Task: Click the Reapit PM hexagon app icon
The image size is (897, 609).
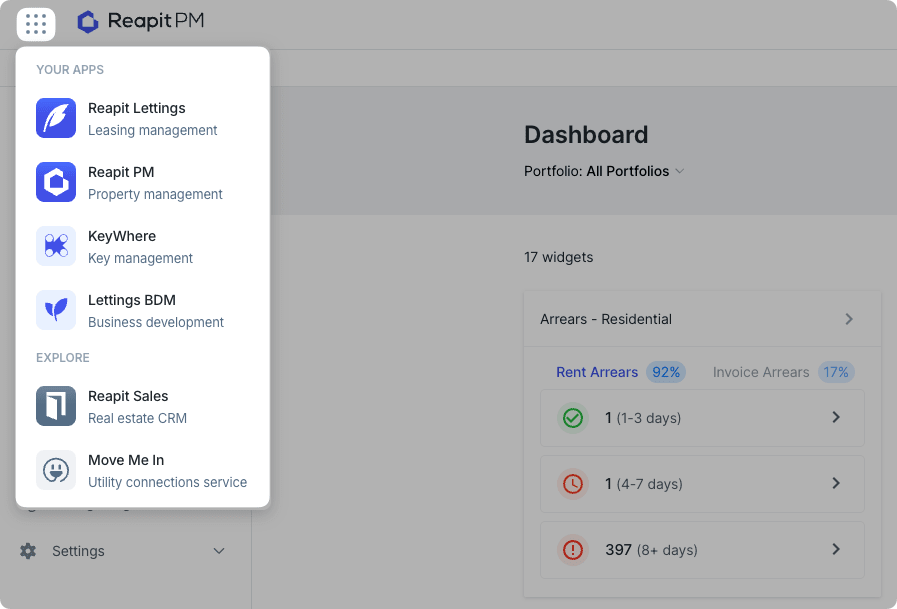Action: click(56, 182)
